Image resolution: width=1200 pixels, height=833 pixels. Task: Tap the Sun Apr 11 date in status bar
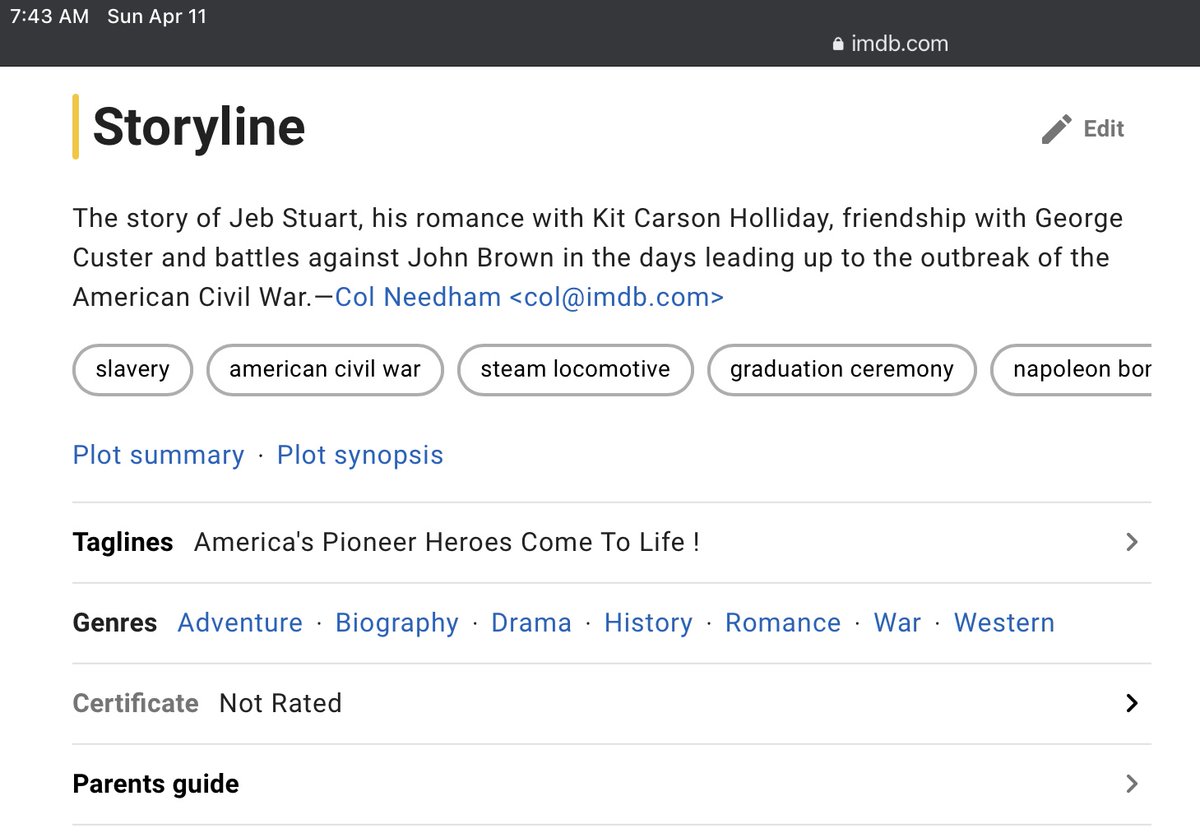157,17
